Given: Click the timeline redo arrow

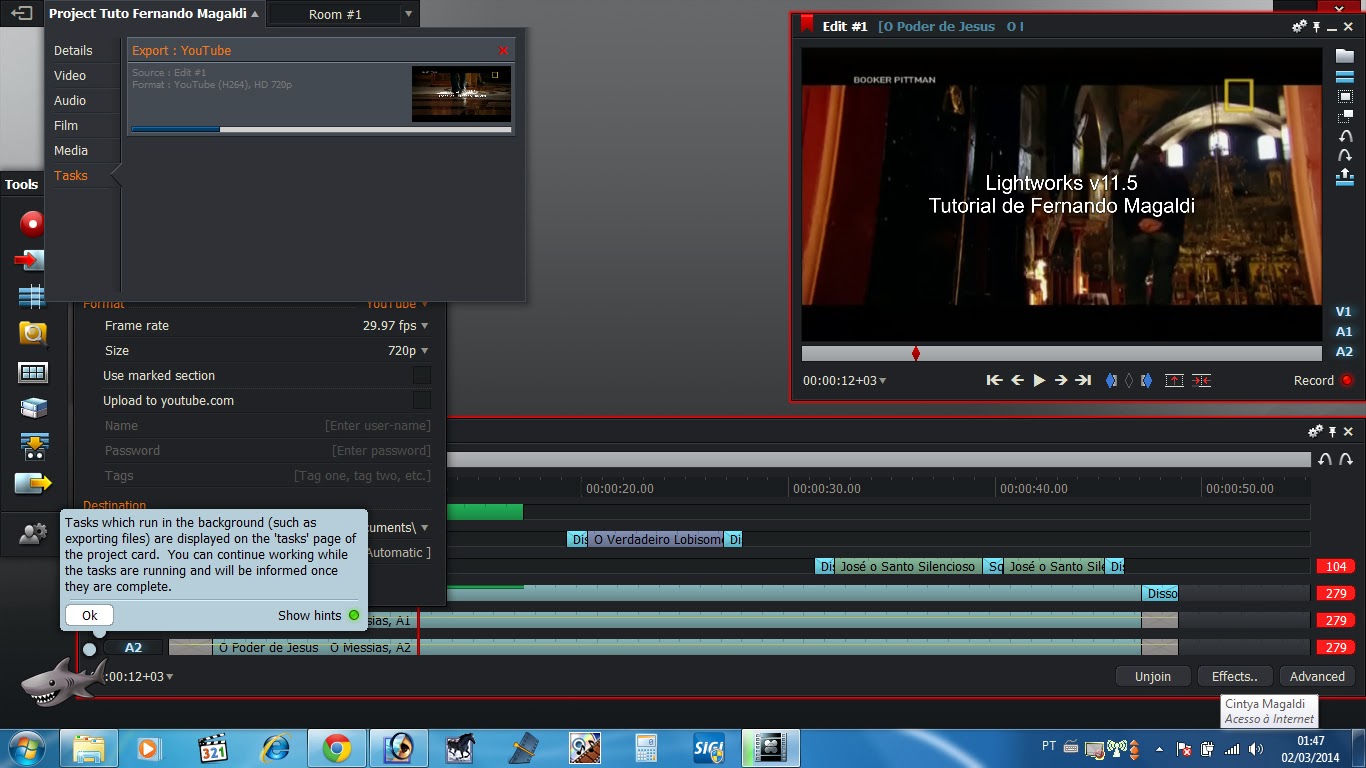Looking at the screenshot, I should pyautogui.click(x=1346, y=459).
